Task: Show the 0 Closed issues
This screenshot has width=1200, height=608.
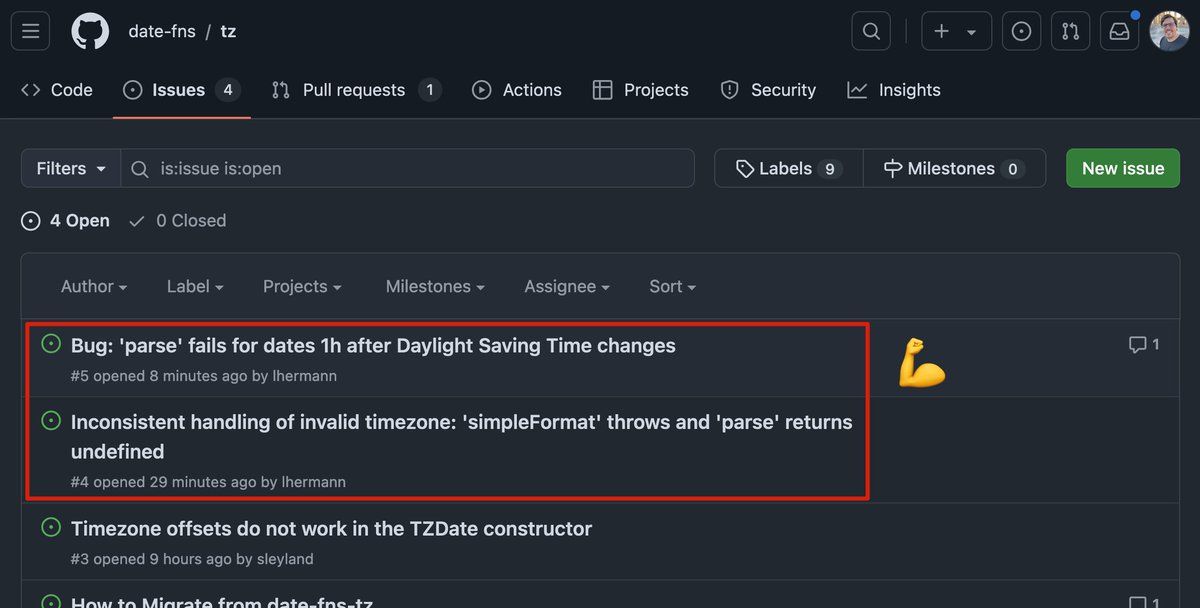Action: [x=178, y=221]
